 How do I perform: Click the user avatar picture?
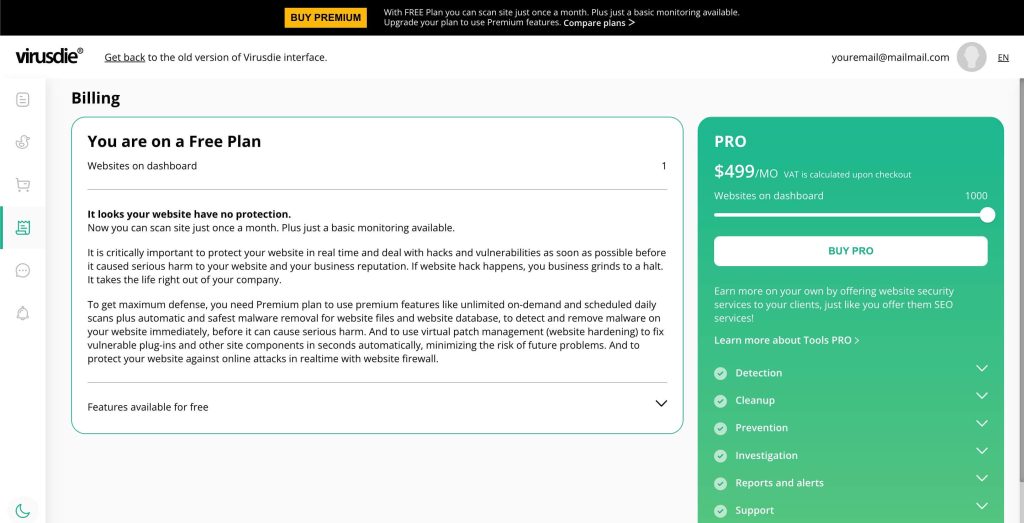pos(971,57)
